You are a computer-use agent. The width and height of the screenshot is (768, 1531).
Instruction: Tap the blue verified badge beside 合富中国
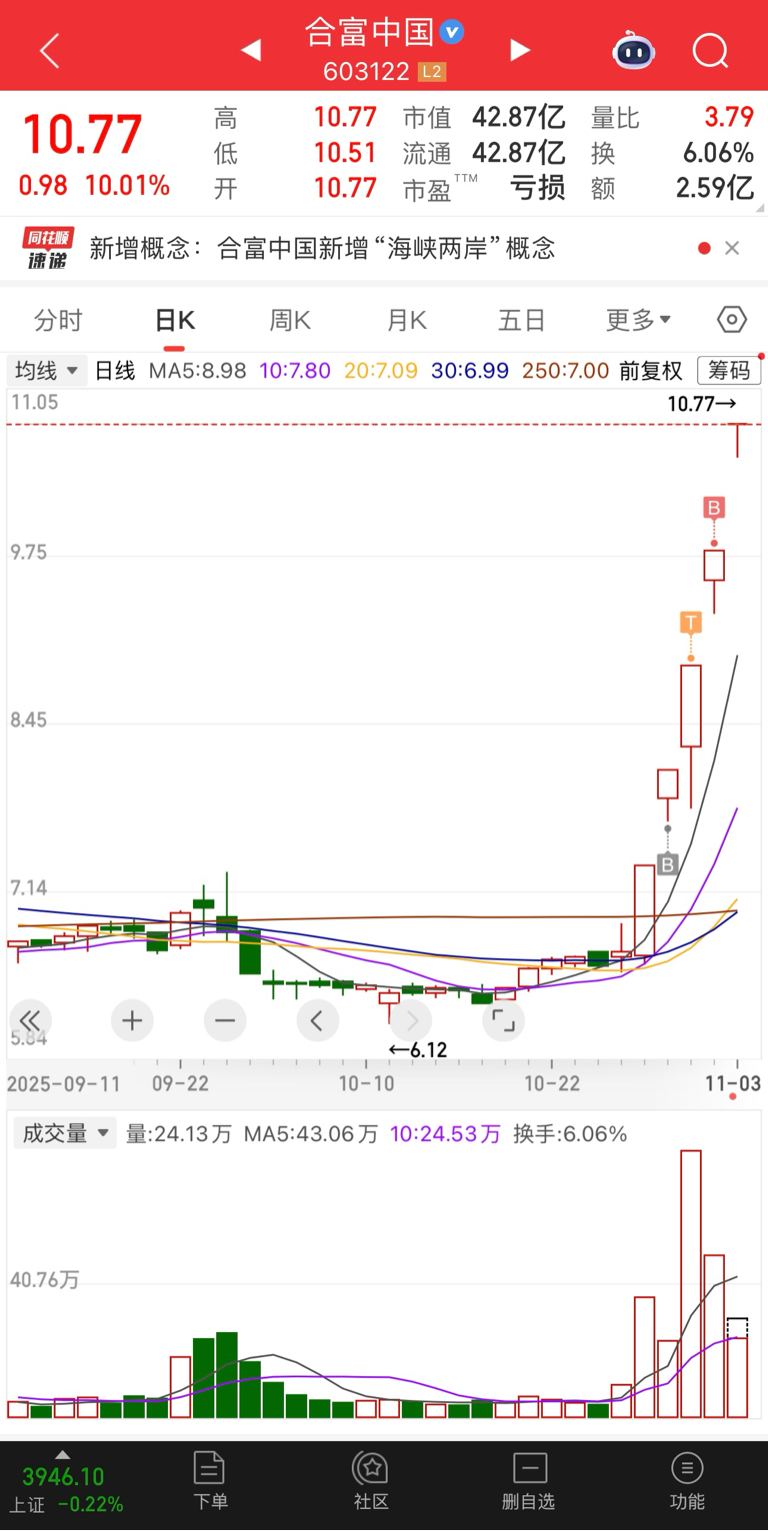point(452,32)
